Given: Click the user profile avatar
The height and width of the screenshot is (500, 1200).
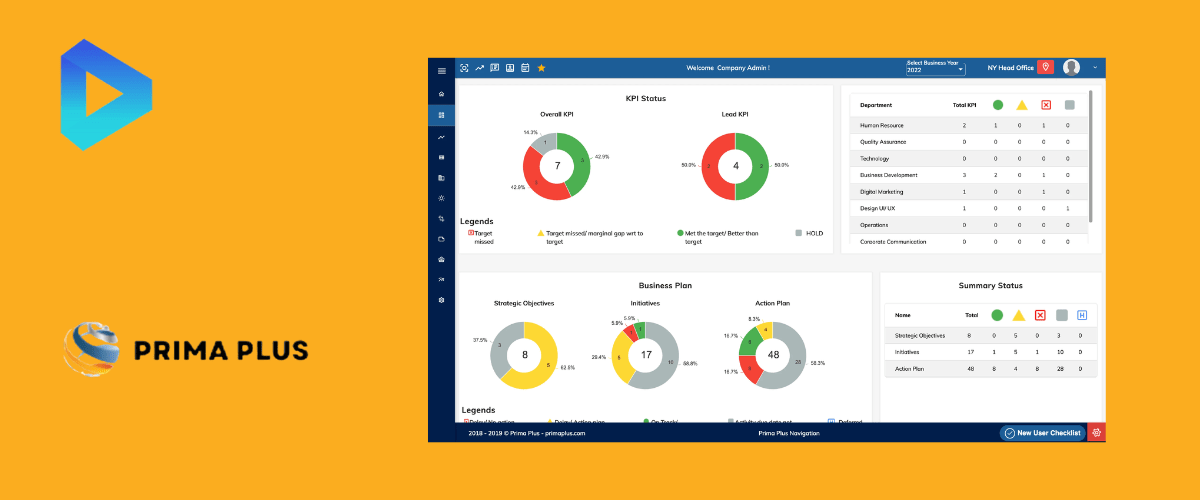Looking at the screenshot, I should pyautogui.click(x=1072, y=67).
